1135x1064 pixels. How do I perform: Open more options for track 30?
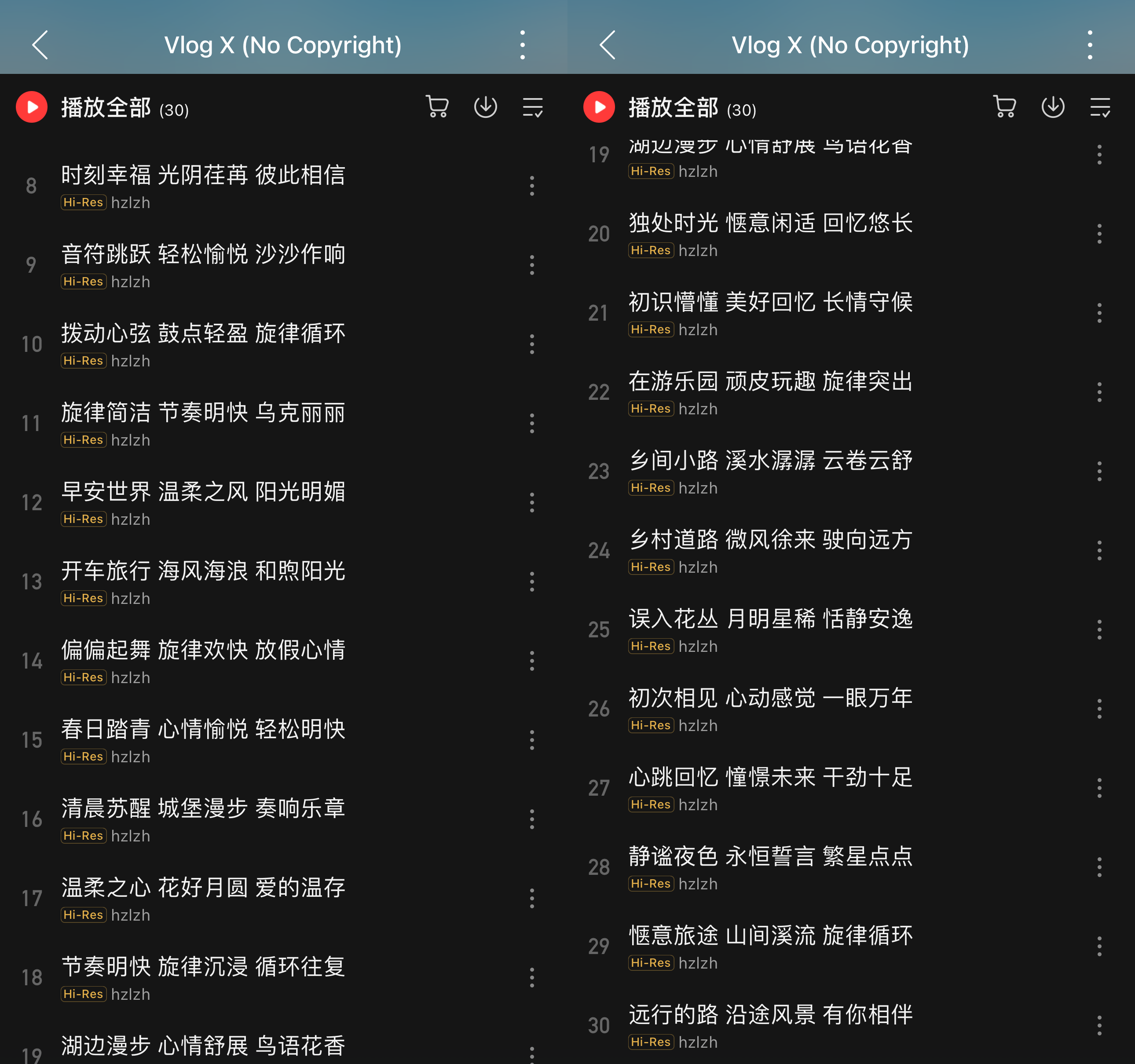tap(1100, 1026)
